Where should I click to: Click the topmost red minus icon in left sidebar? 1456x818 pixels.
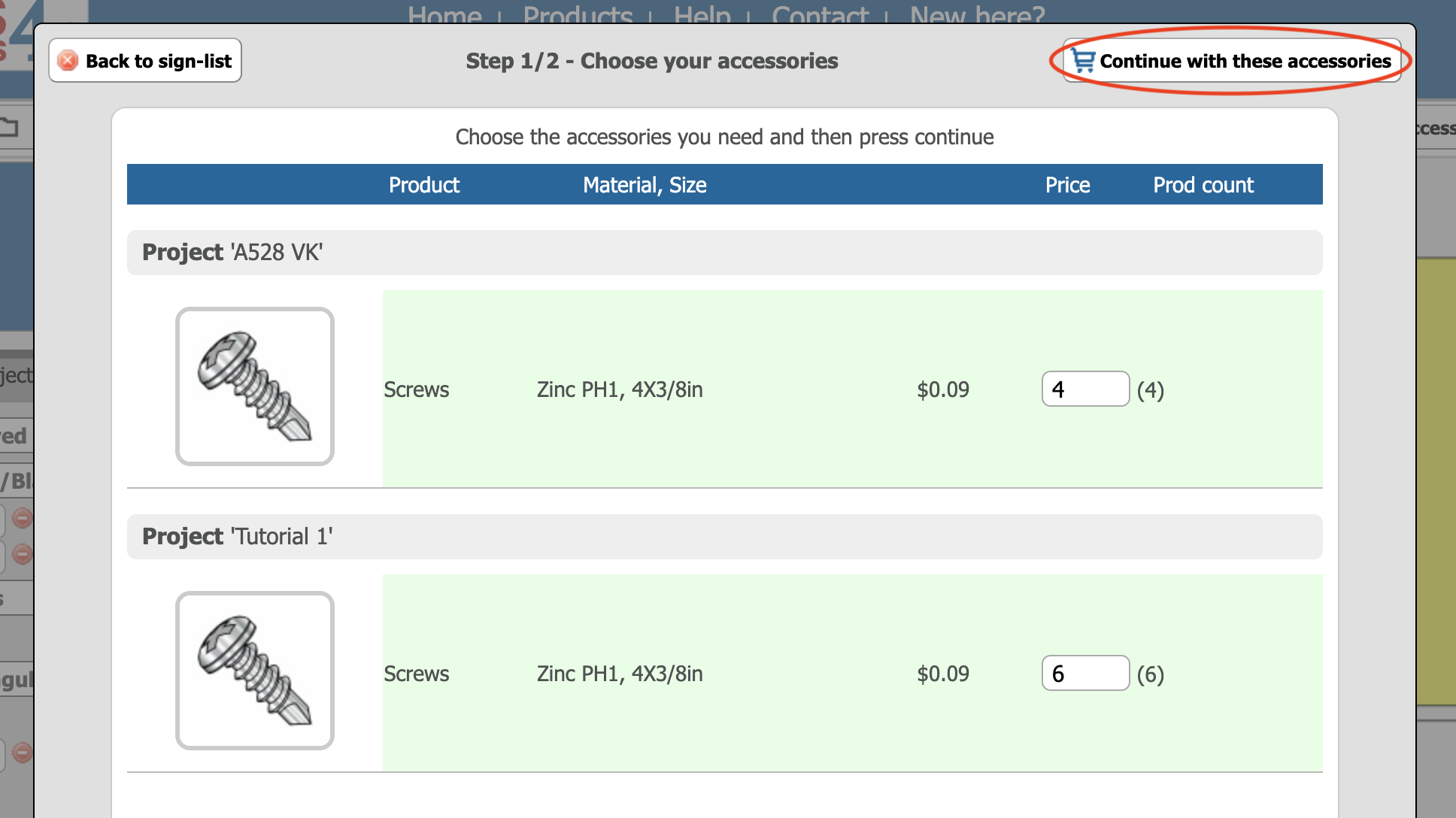pyautogui.click(x=23, y=518)
